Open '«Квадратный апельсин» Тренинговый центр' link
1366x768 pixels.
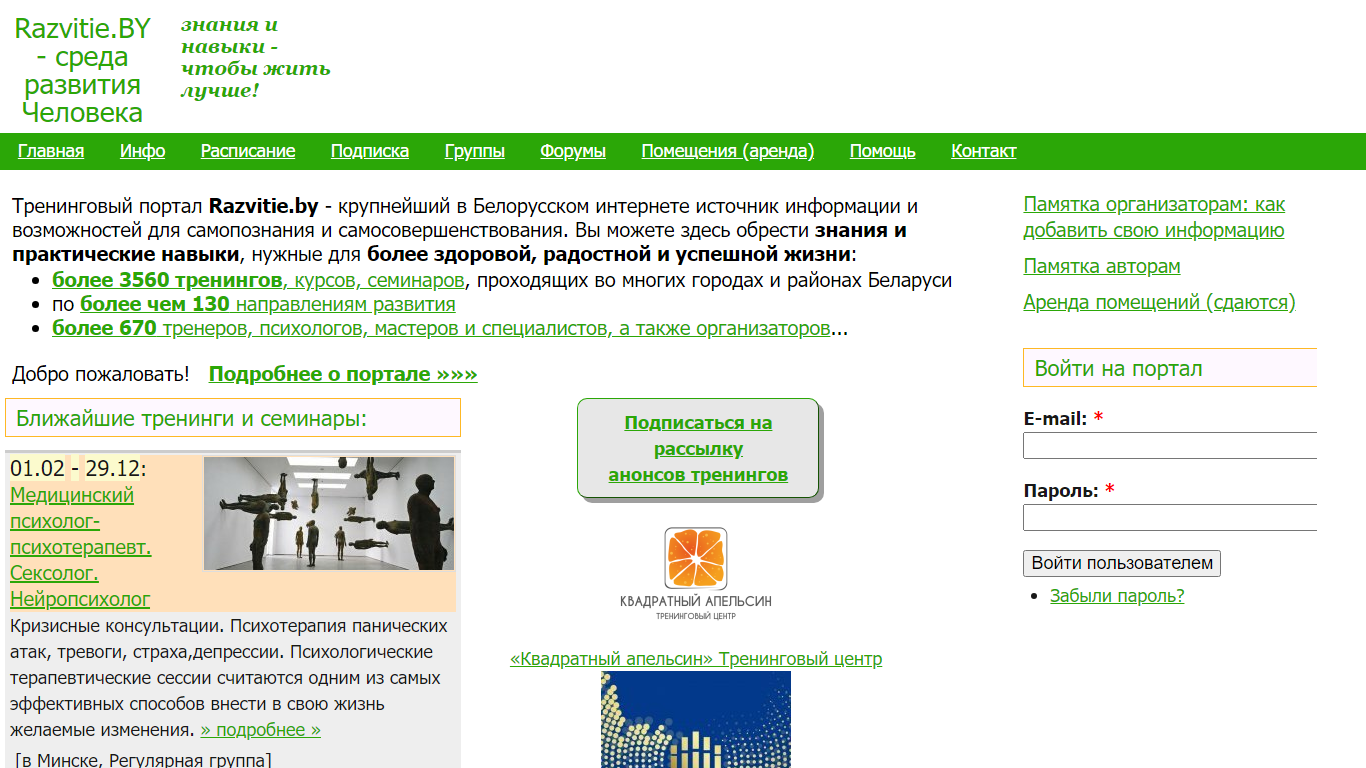696,659
